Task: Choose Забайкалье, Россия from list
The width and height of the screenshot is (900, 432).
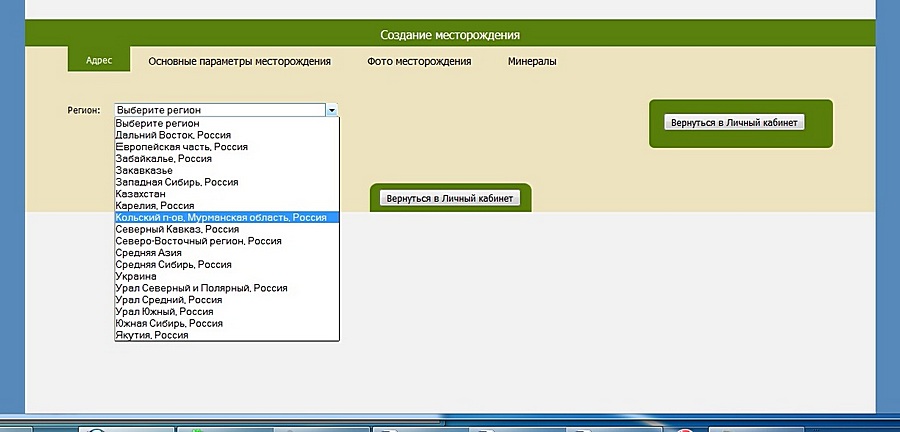Action: [227, 159]
